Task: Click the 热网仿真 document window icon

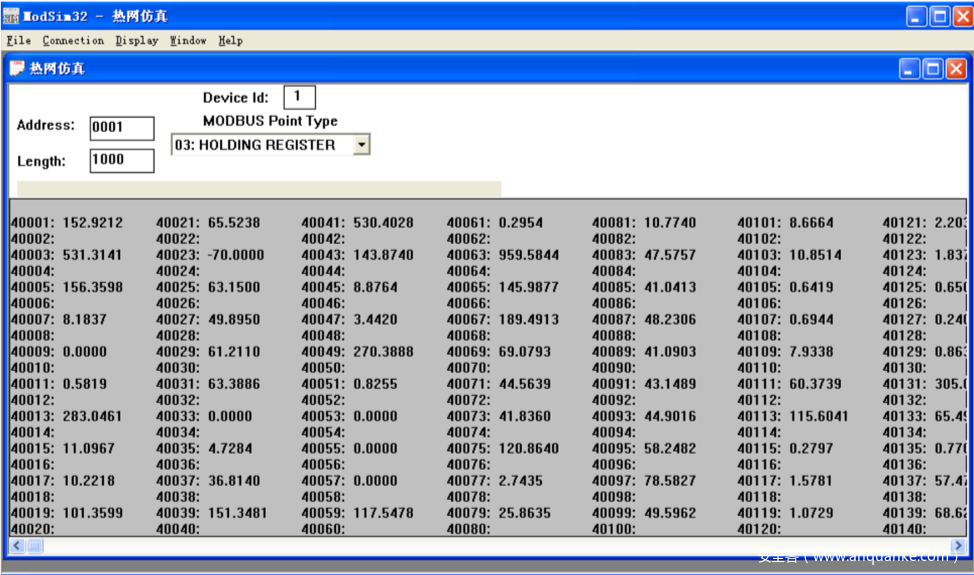Action: pos(17,68)
